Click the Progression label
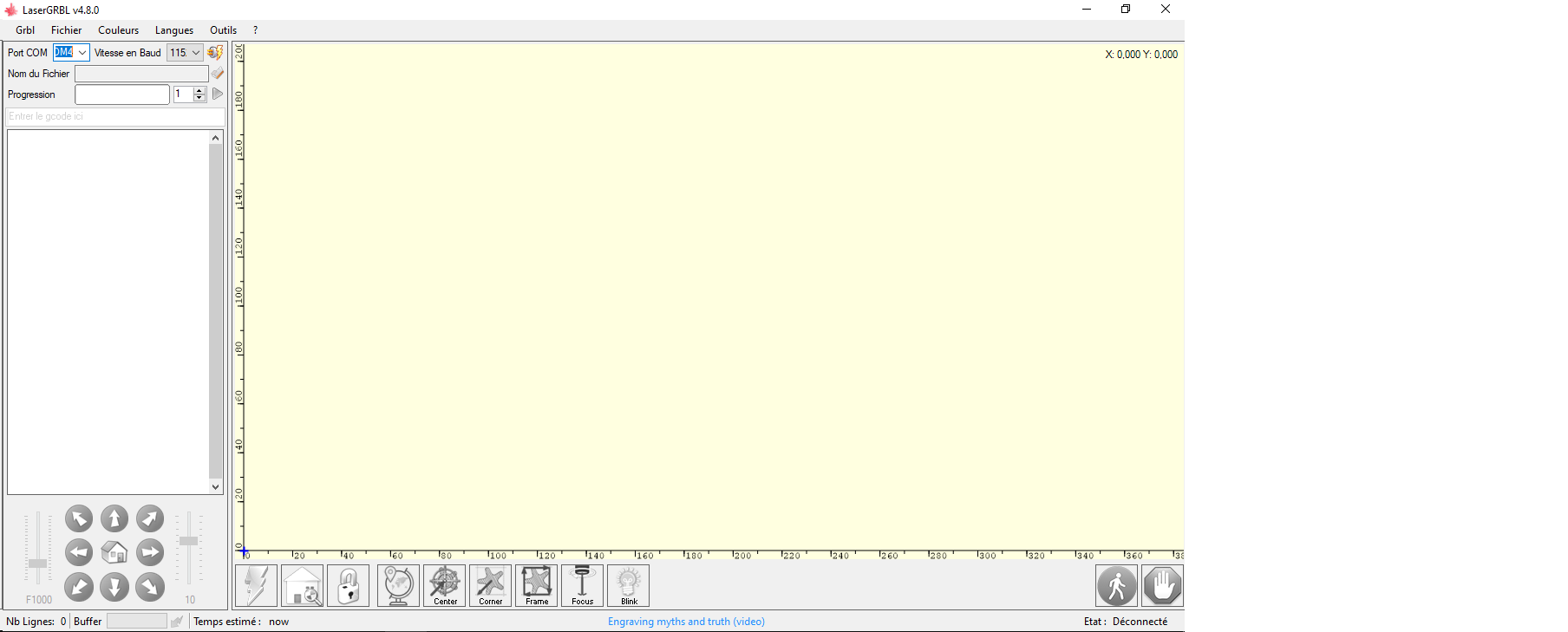The width and height of the screenshot is (1568, 632). [31, 94]
